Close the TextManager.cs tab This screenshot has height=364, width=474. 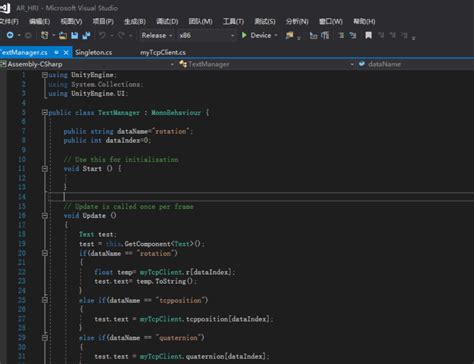point(66,52)
